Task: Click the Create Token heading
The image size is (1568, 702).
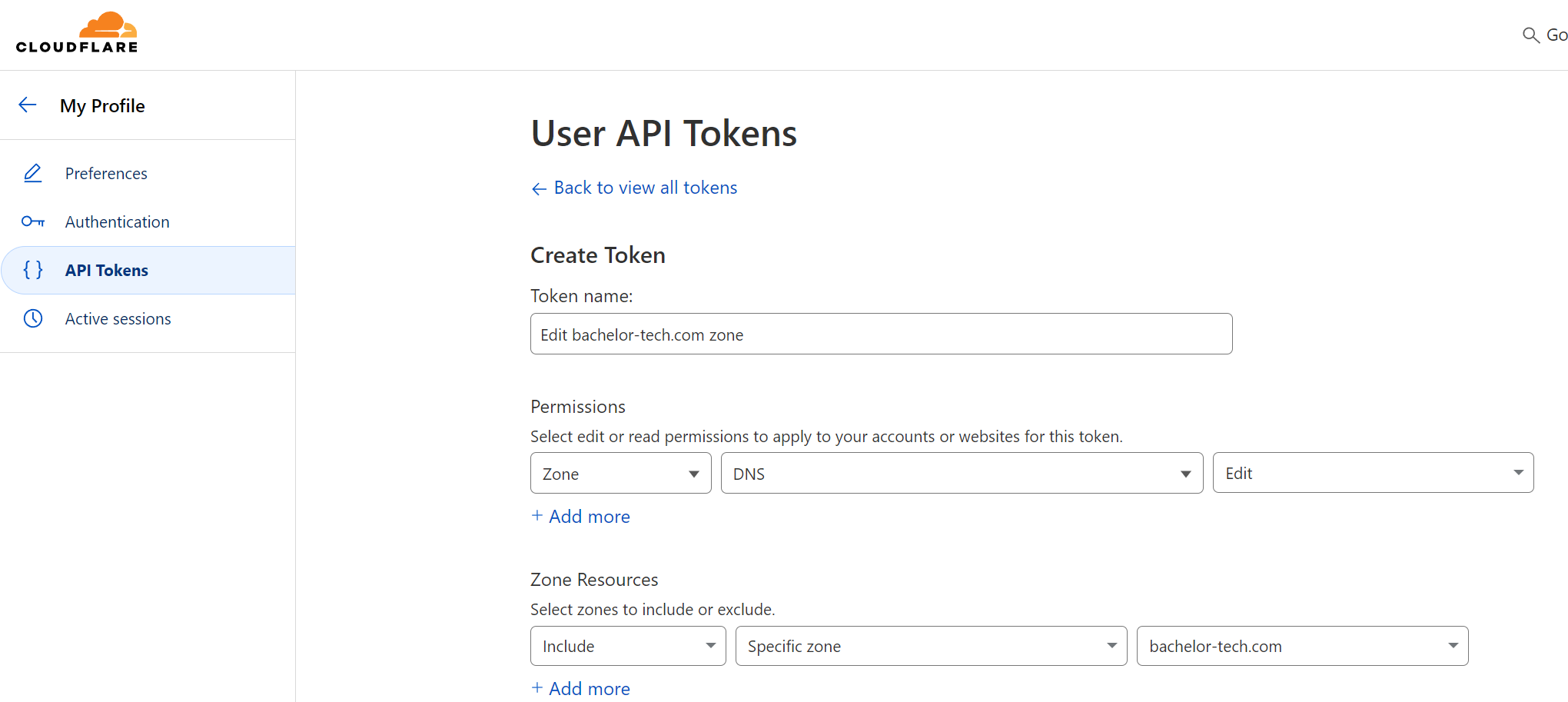Action: coord(598,255)
